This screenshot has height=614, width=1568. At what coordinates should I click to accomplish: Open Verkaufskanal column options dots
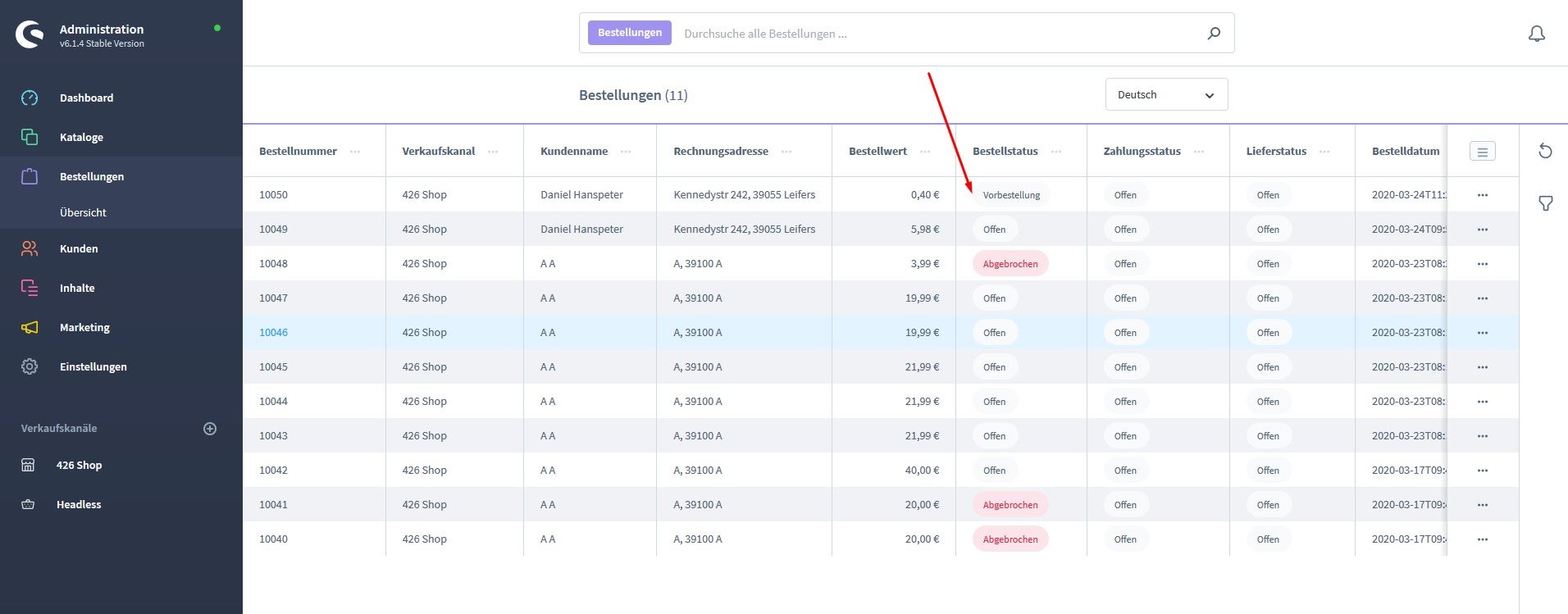pos(493,152)
